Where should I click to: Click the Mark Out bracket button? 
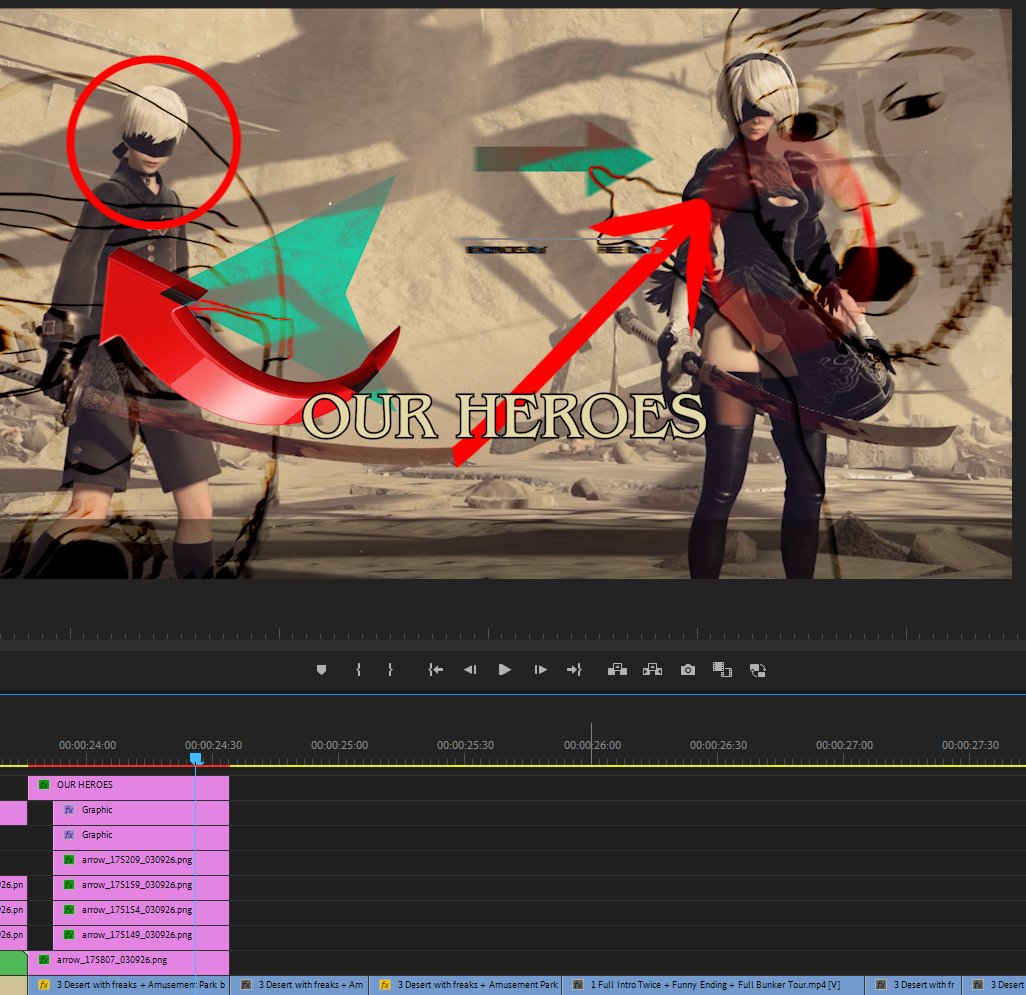[390, 670]
